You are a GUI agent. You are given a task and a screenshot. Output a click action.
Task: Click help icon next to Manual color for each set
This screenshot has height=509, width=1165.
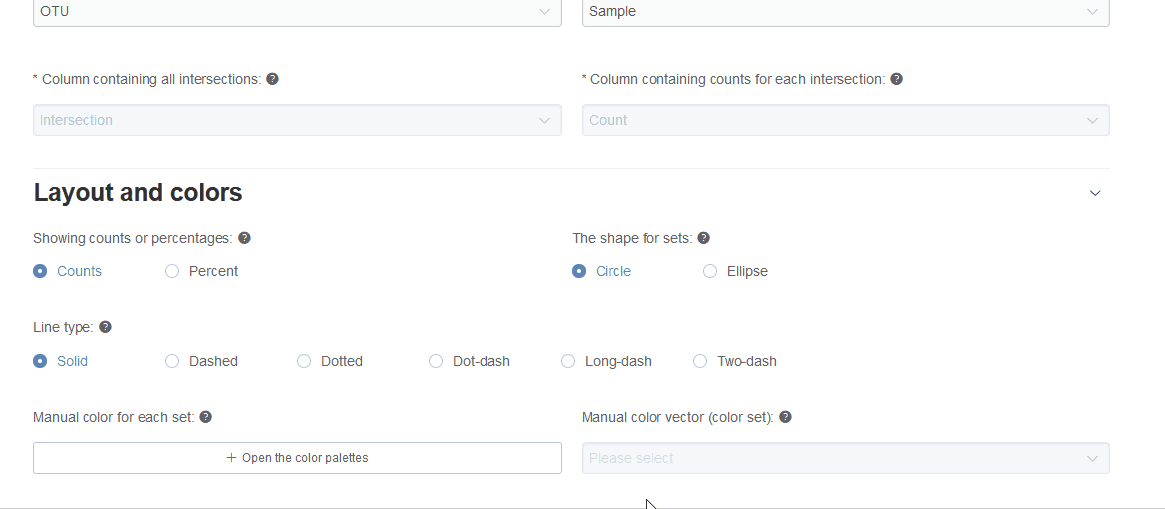[206, 417]
